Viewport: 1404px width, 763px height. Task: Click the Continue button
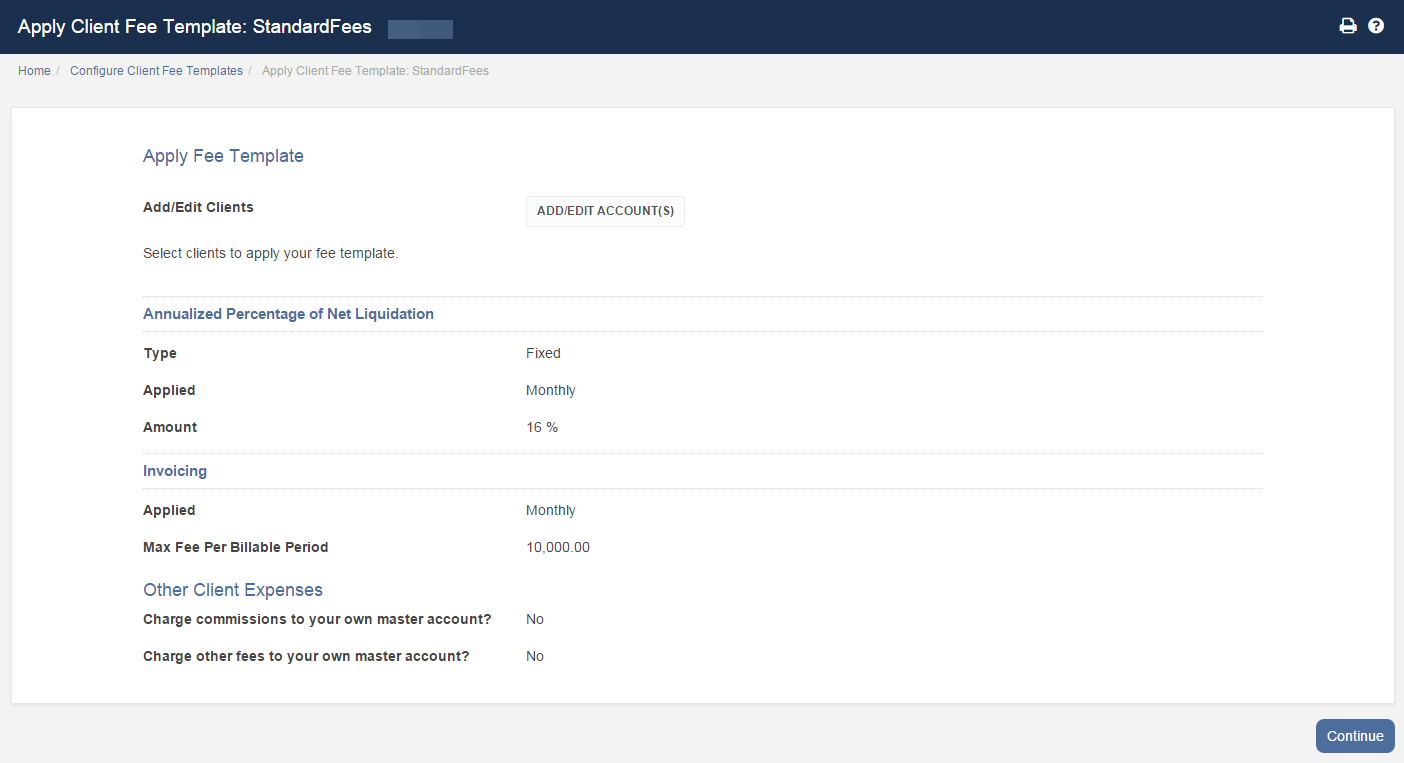[1355, 736]
